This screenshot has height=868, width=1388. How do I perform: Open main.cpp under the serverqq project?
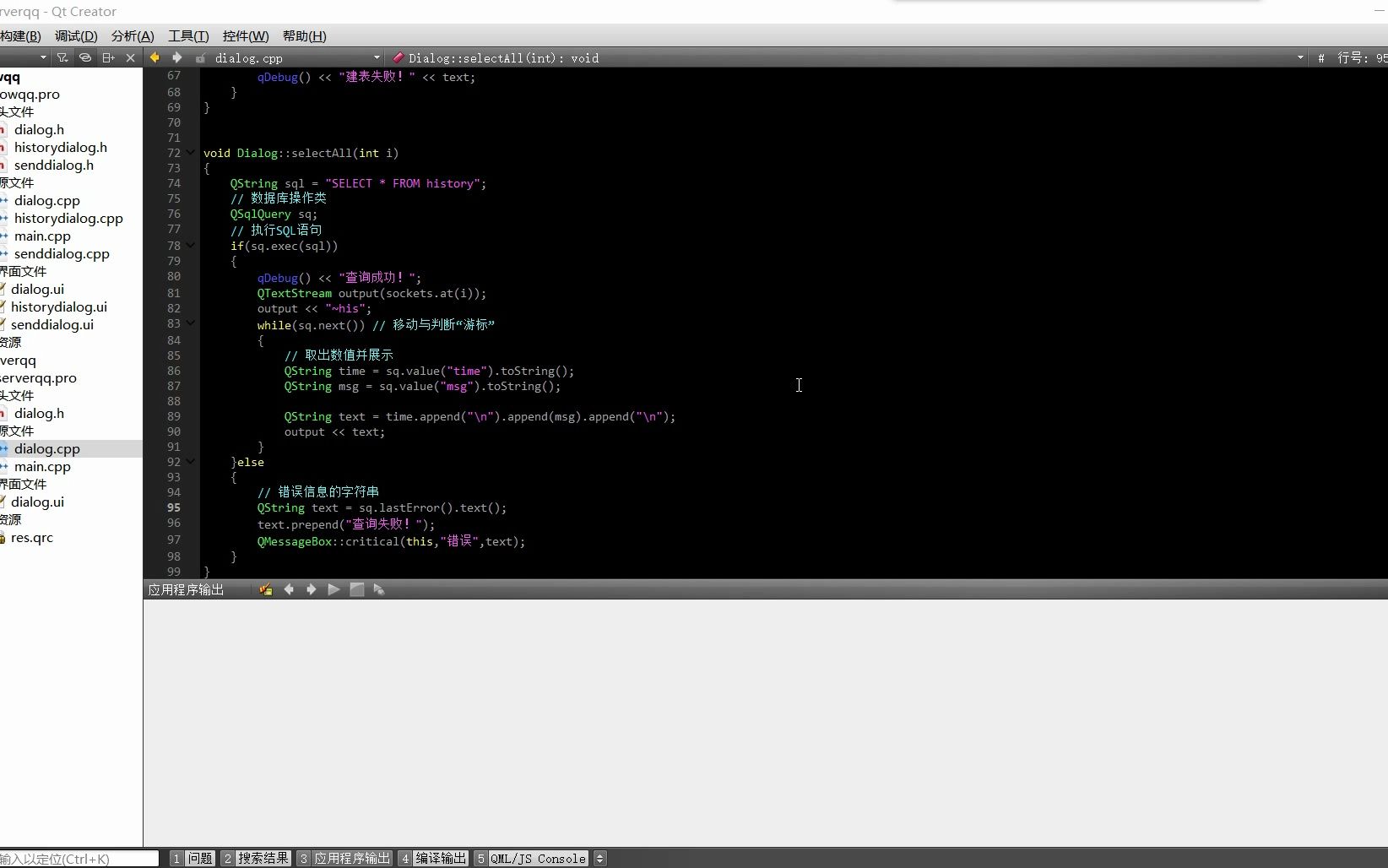pyautogui.click(x=42, y=466)
